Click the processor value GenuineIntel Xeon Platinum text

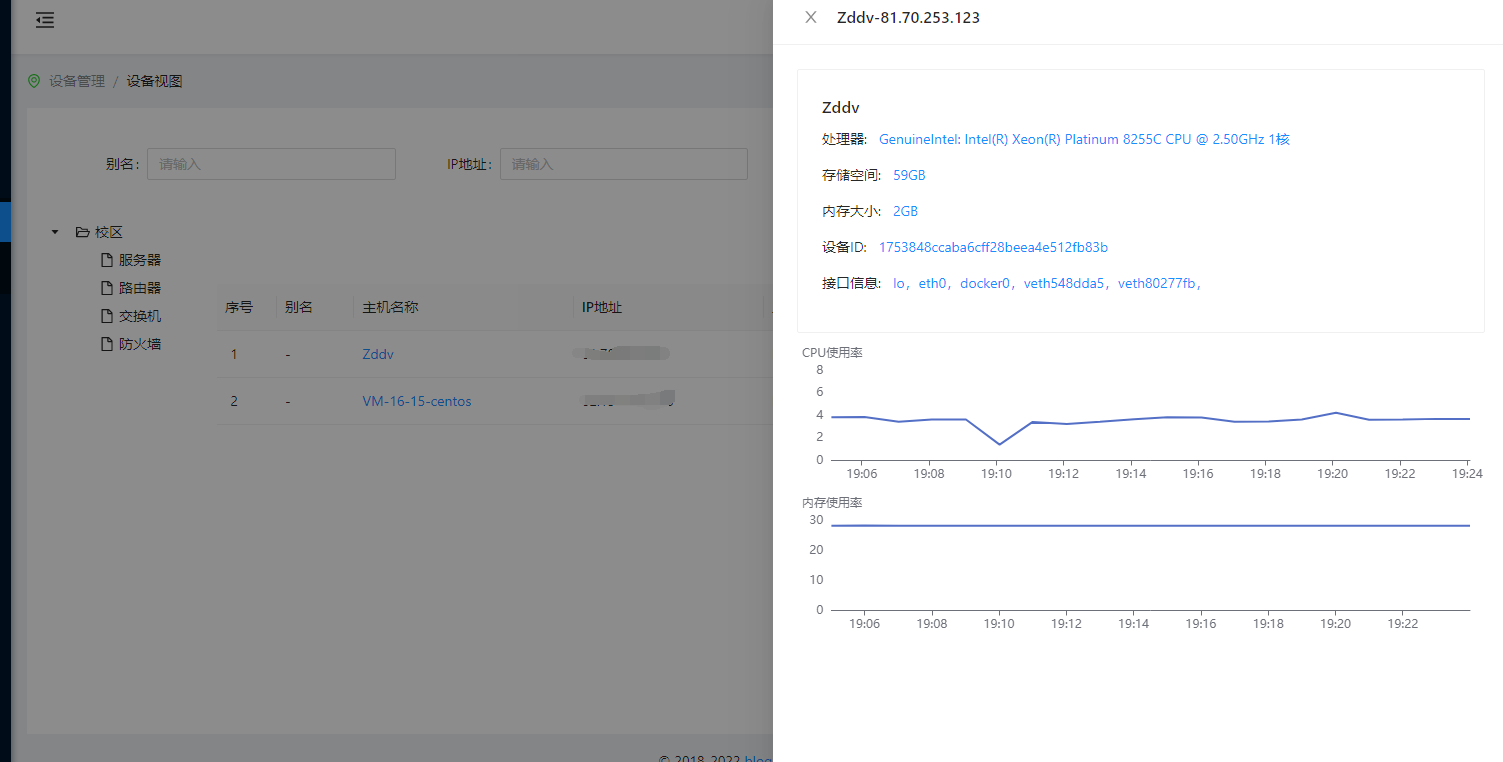pos(1084,139)
